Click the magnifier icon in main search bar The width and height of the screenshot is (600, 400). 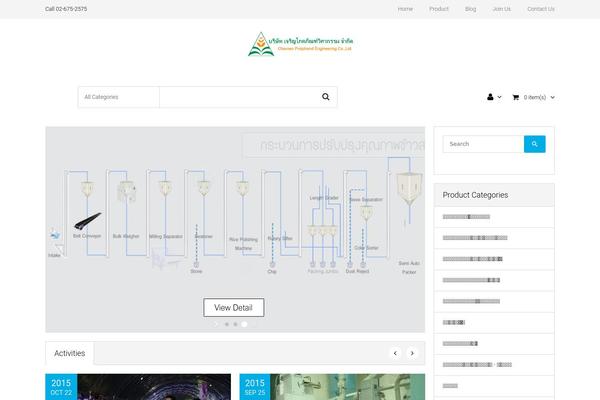pyautogui.click(x=326, y=97)
